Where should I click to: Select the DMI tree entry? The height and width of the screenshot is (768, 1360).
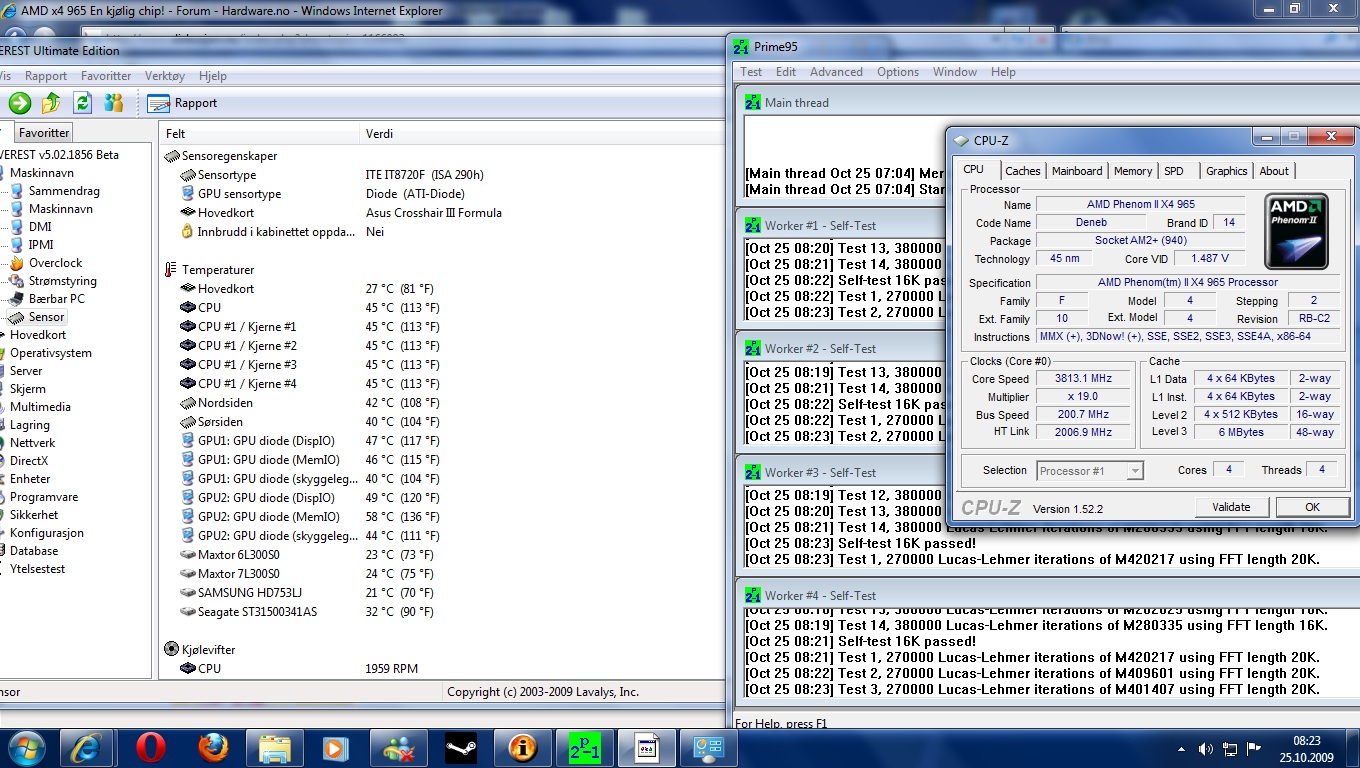point(40,227)
